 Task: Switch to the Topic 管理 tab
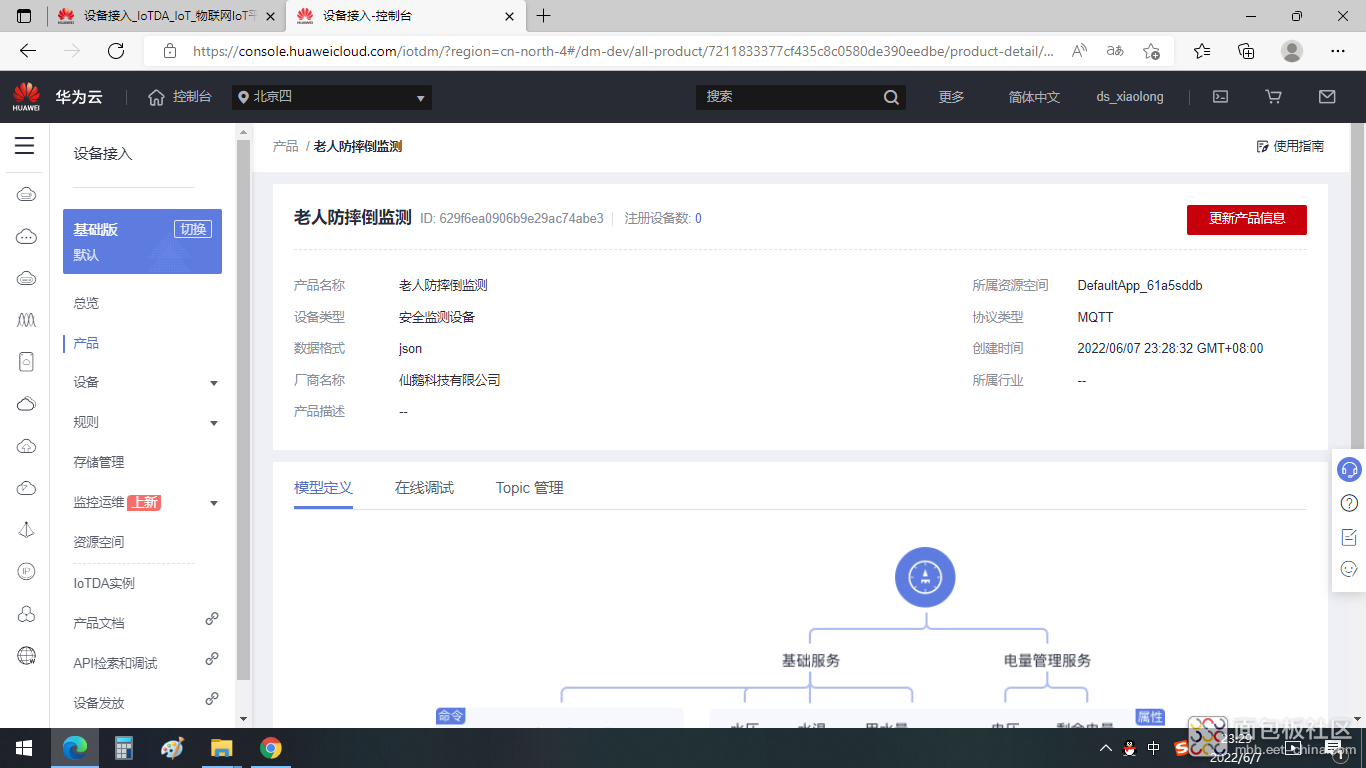point(530,488)
